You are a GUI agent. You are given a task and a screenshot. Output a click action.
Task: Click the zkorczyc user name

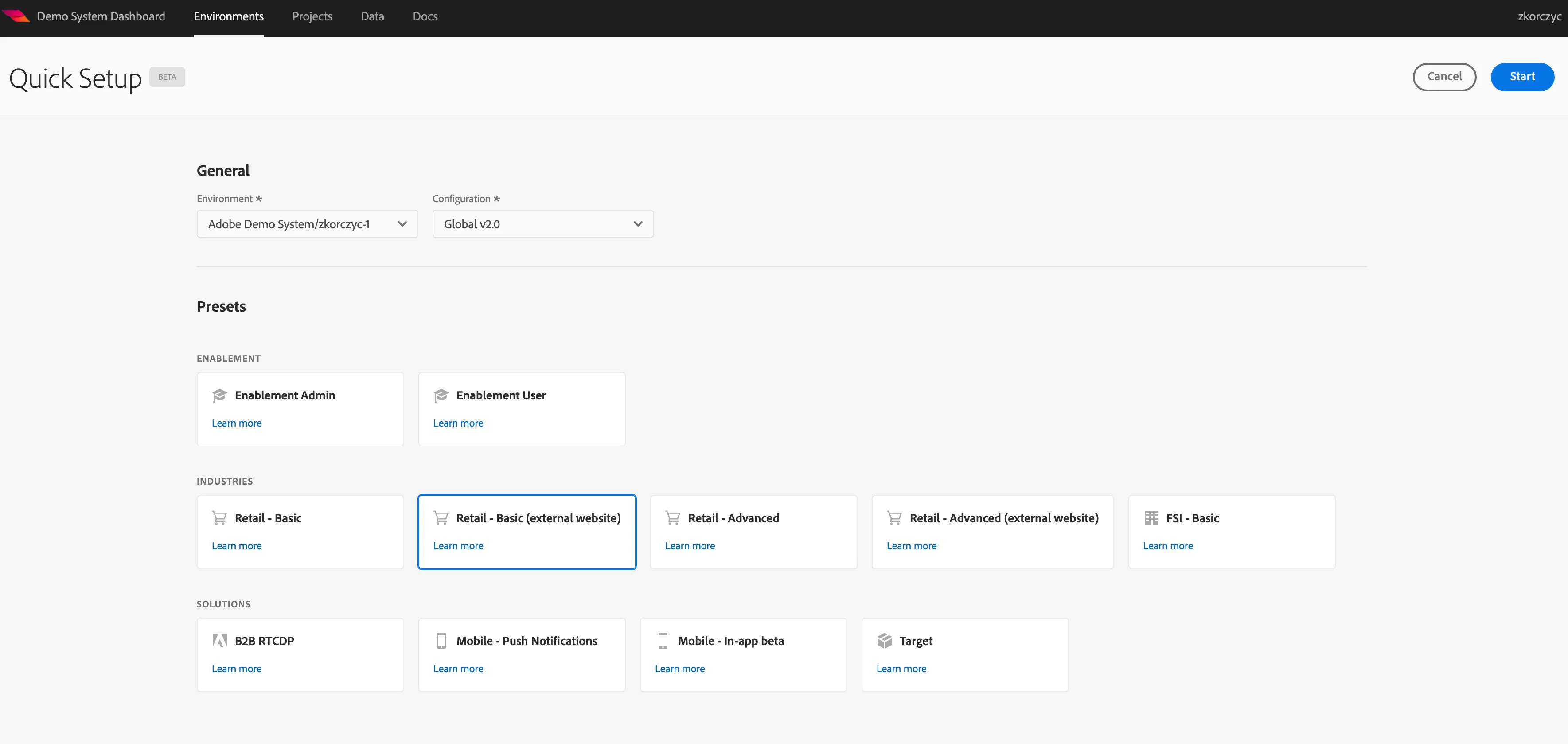coord(1539,16)
